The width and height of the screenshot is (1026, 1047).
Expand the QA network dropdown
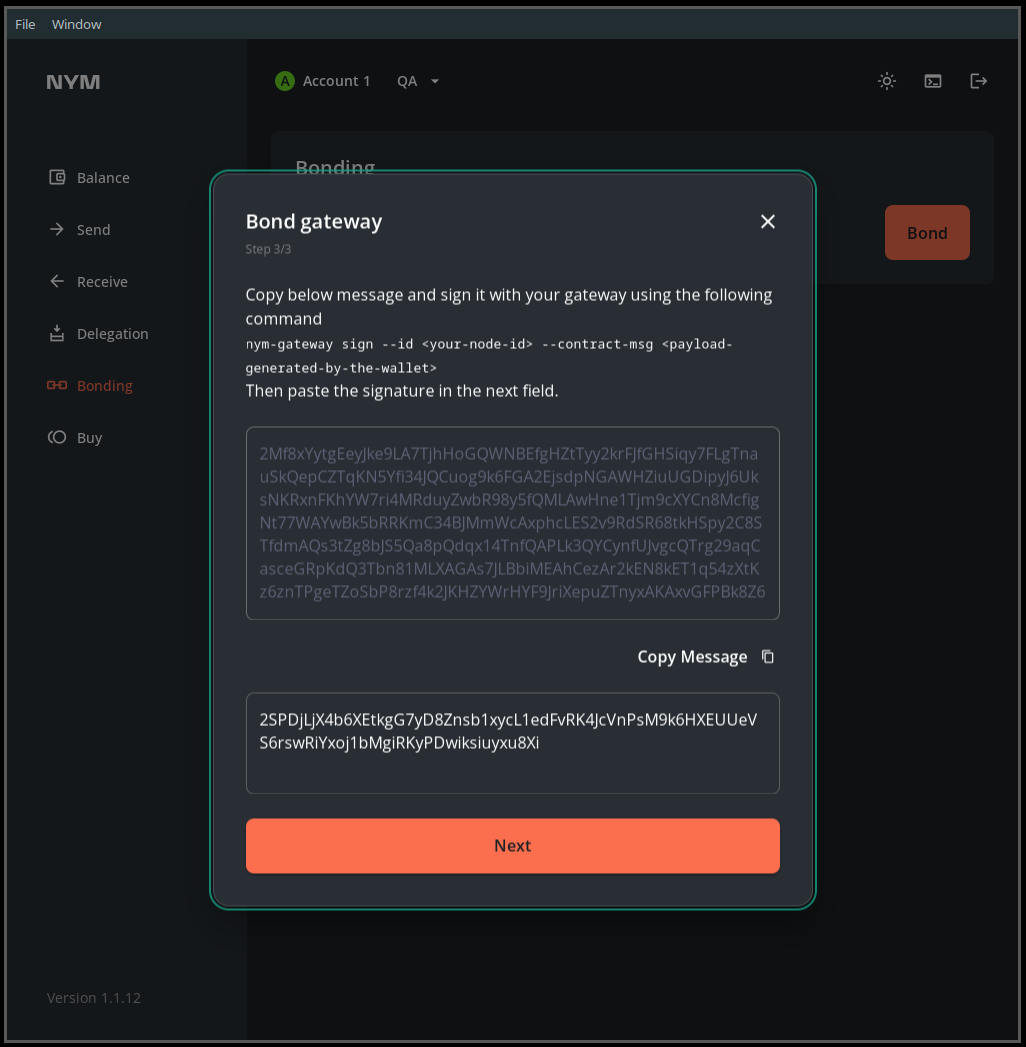419,82
